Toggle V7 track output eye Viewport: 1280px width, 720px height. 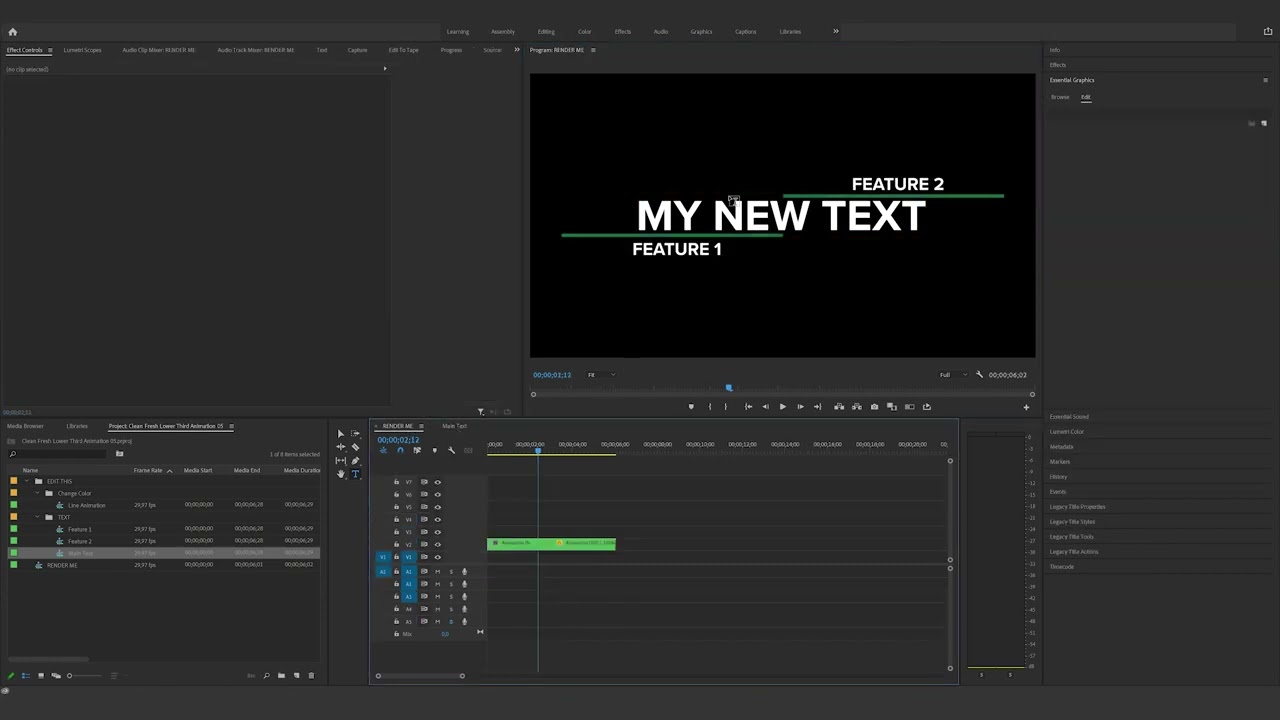437,482
